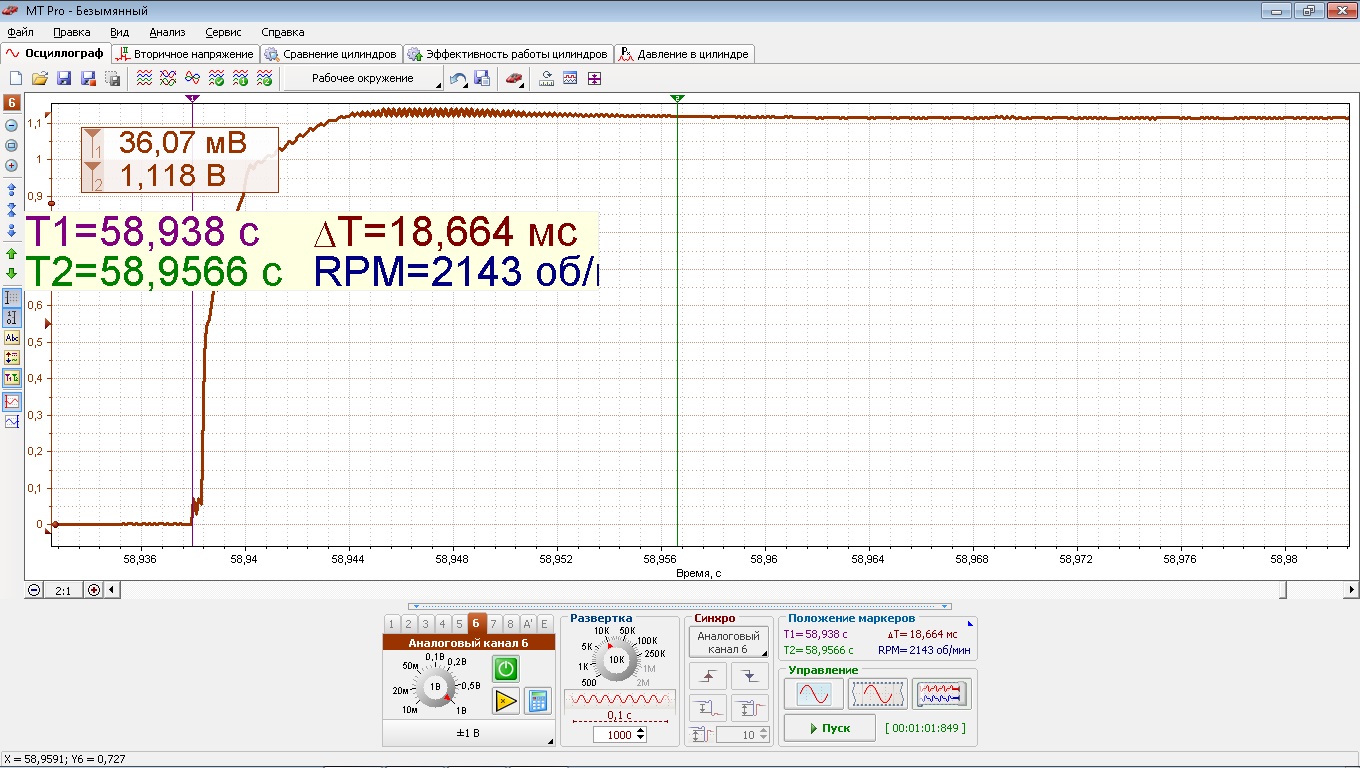Click the ruler measurement icon in toolbar
The height and width of the screenshot is (768, 1360).
click(x=546, y=78)
